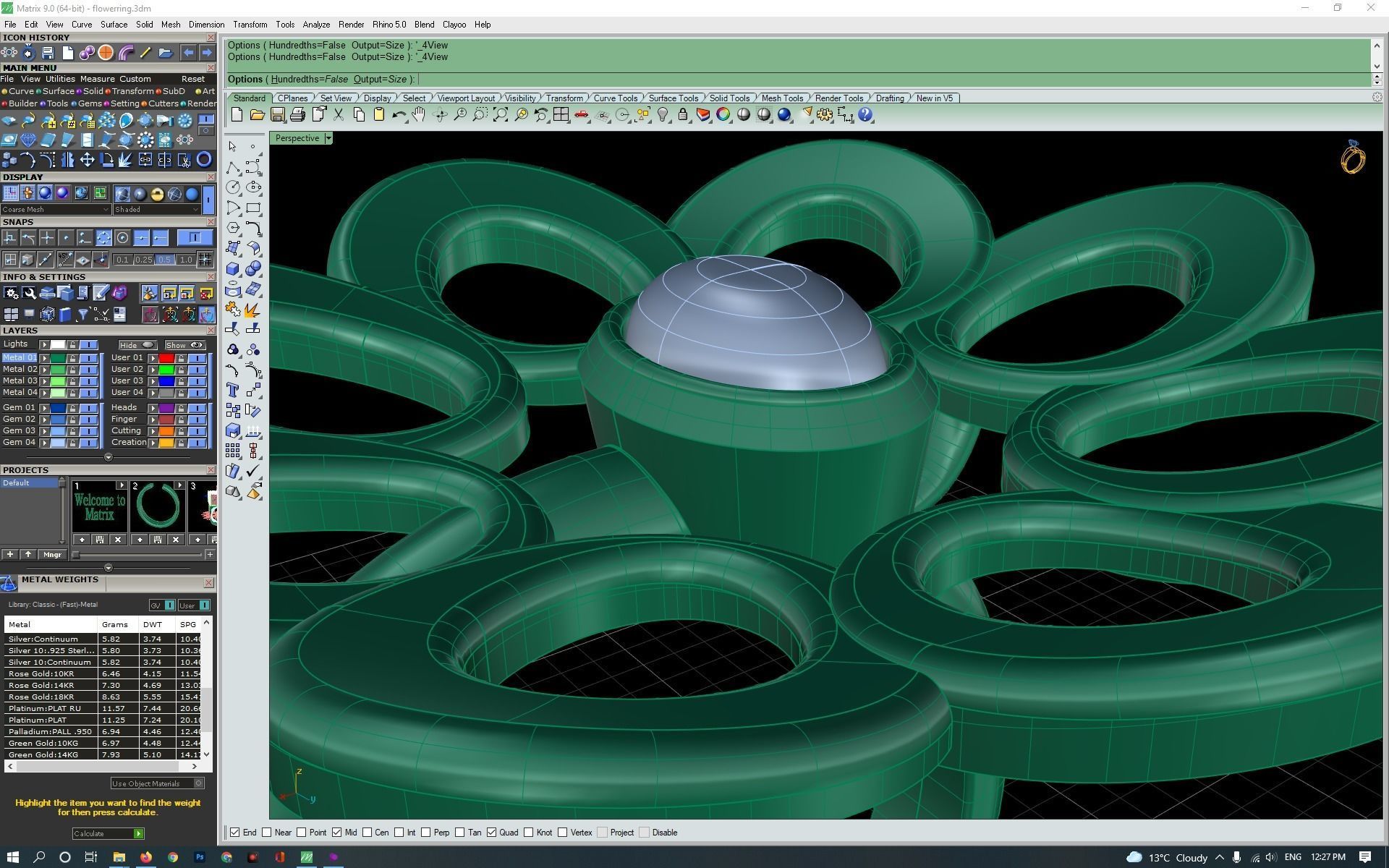This screenshot has width=1389, height=868.
Task: Switch to the CPlanes toolbar tab
Action: pos(293,98)
